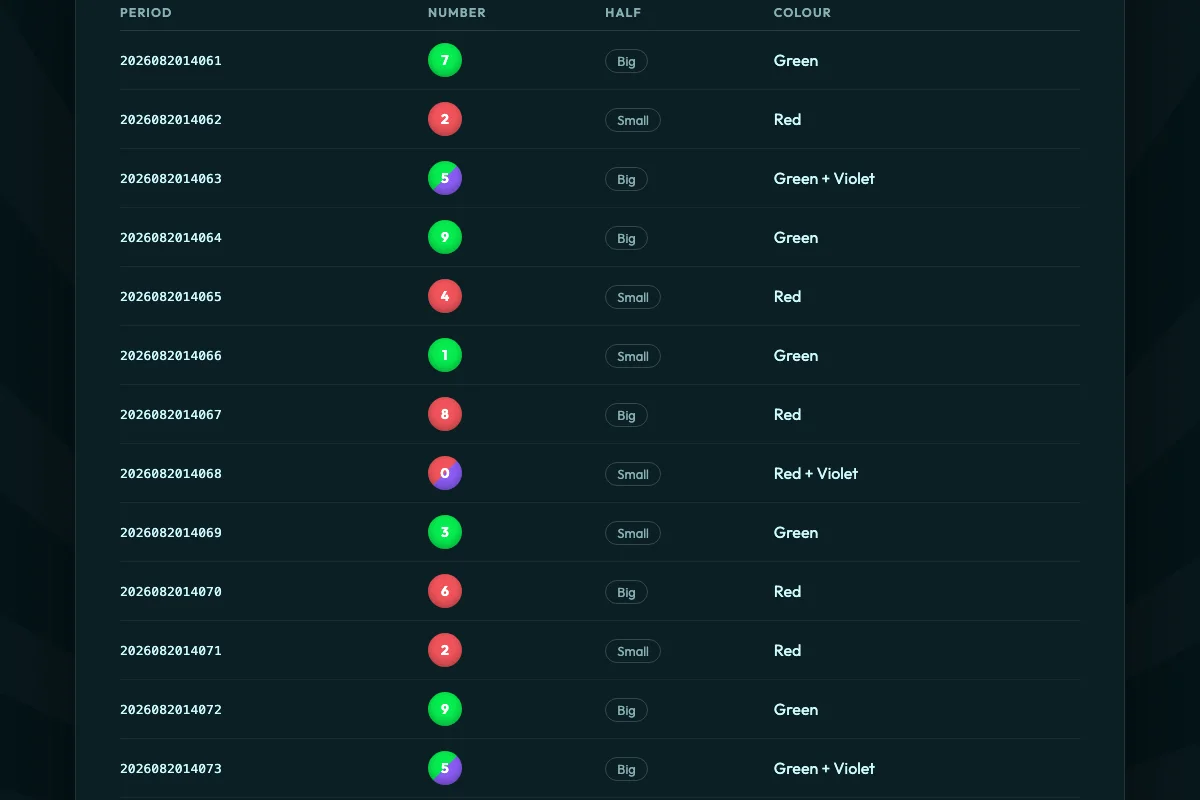This screenshot has width=1200, height=800.
Task: Click the red 8 number ball
Action: [x=445, y=415]
